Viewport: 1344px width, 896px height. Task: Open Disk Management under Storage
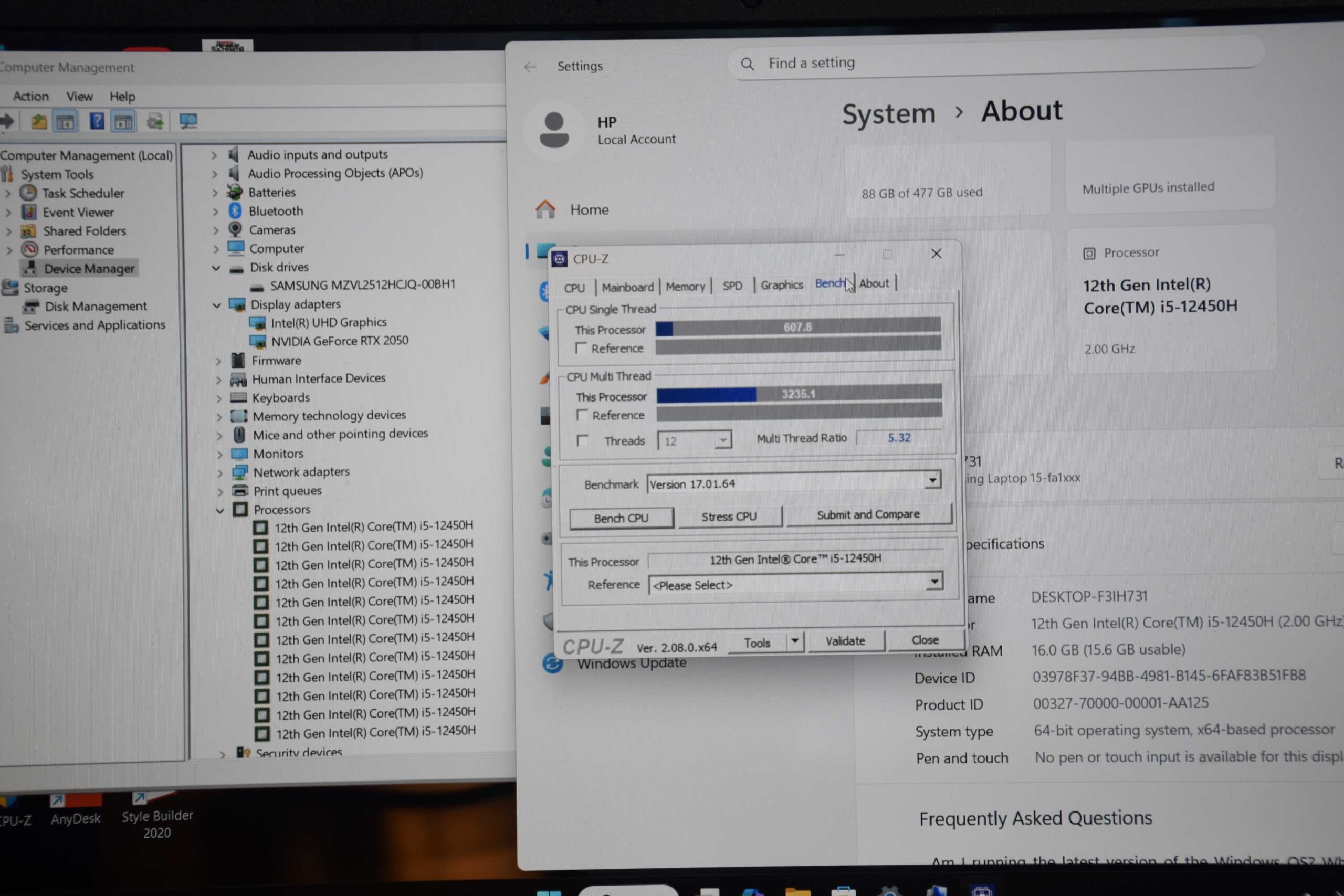click(96, 307)
